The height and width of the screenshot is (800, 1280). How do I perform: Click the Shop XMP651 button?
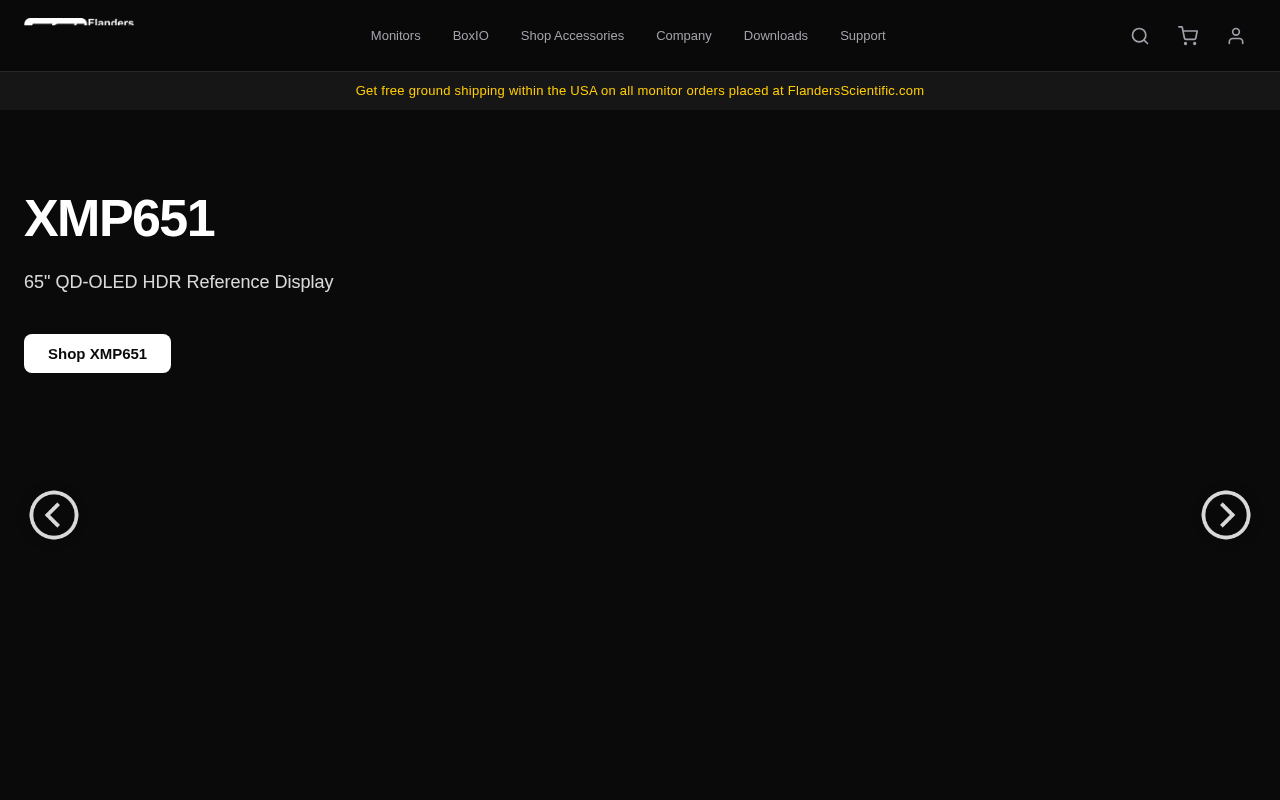[97, 353]
